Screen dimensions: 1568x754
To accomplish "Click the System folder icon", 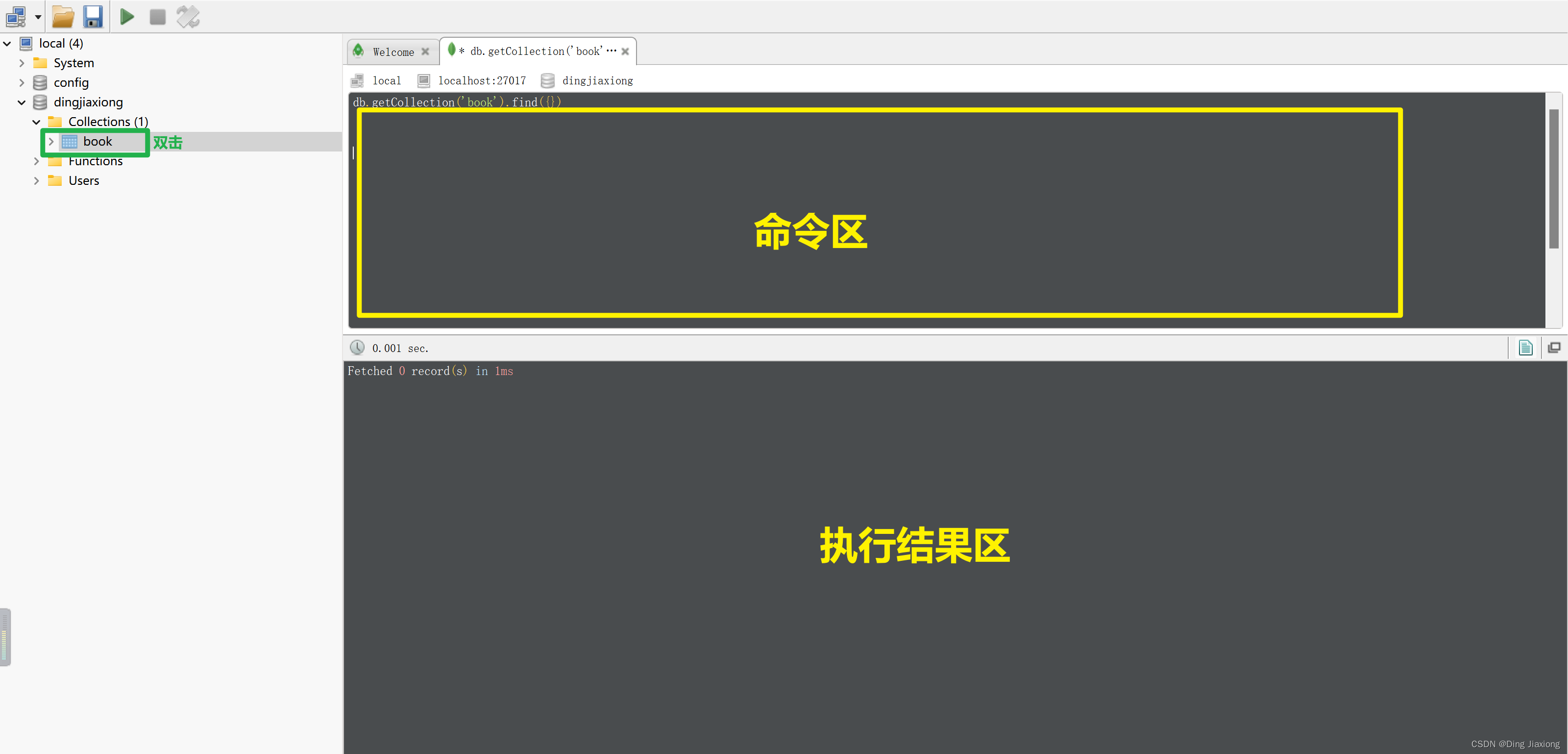I will pyautogui.click(x=40, y=63).
